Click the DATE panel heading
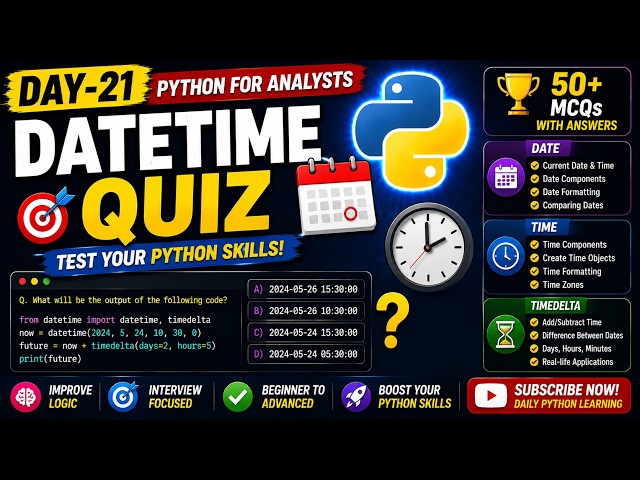The height and width of the screenshot is (480, 640). (x=545, y=149)
